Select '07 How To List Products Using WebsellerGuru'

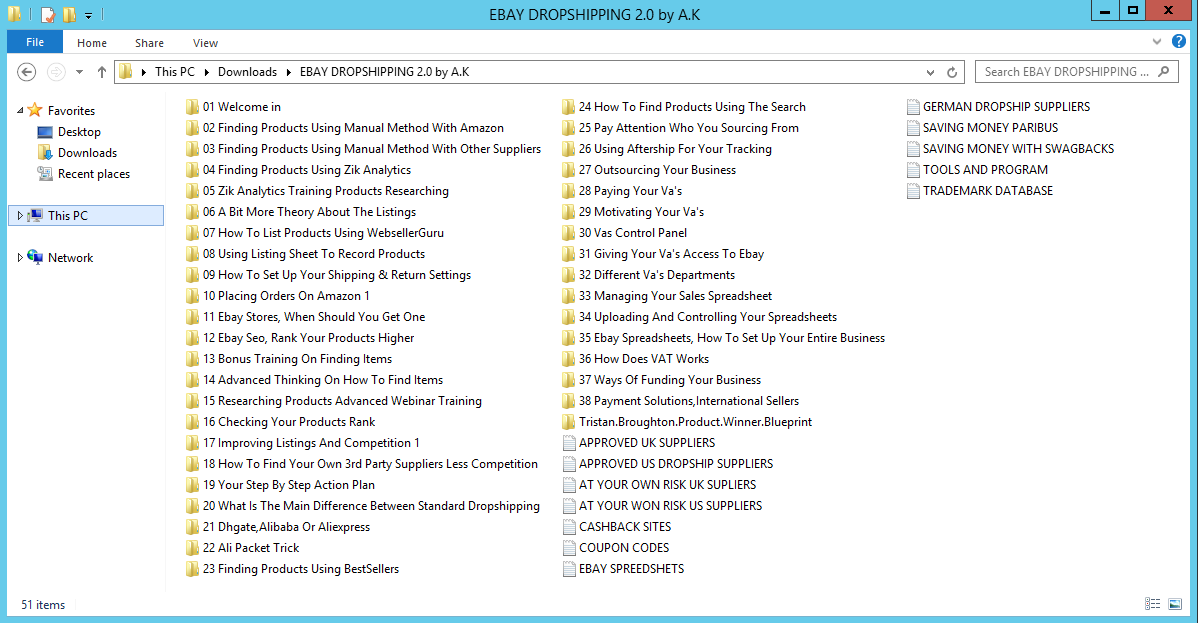click(323, 232)
